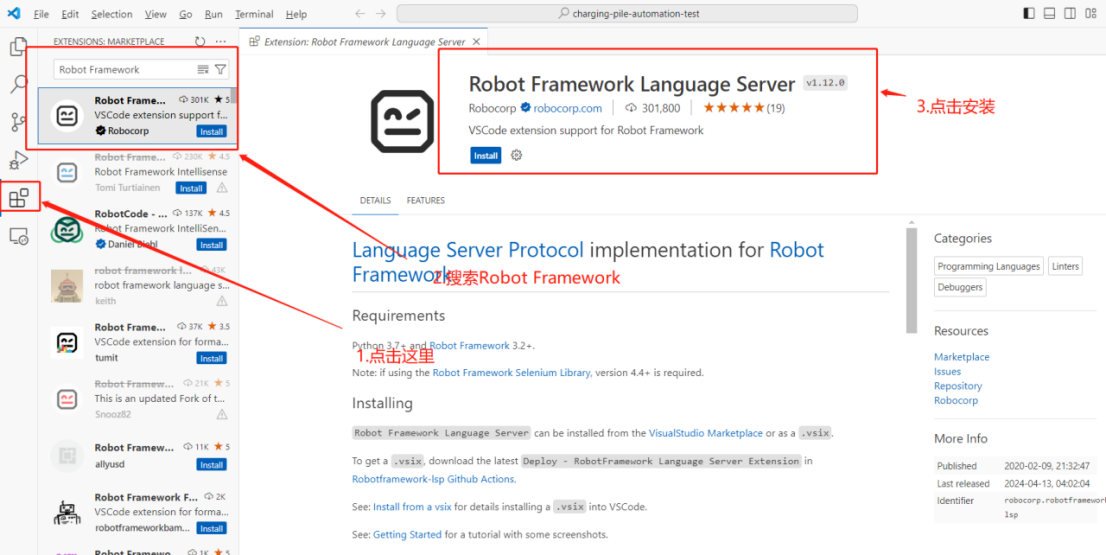The image size is (1106, 555).
Task: Install the Robocorp extension from the list
Action: [x=212, y=132]
